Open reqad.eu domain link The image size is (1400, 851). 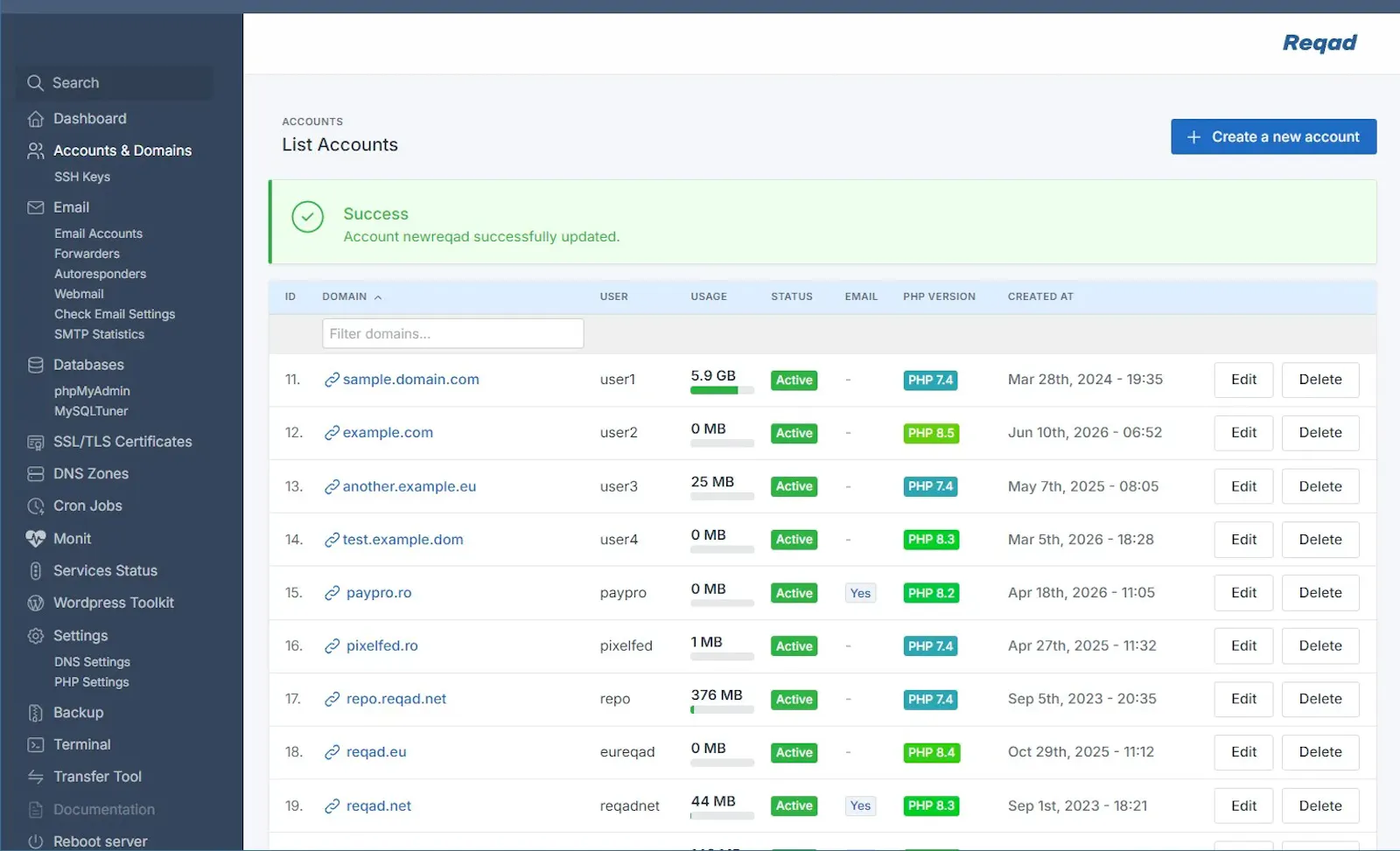[x=376, y=752]
